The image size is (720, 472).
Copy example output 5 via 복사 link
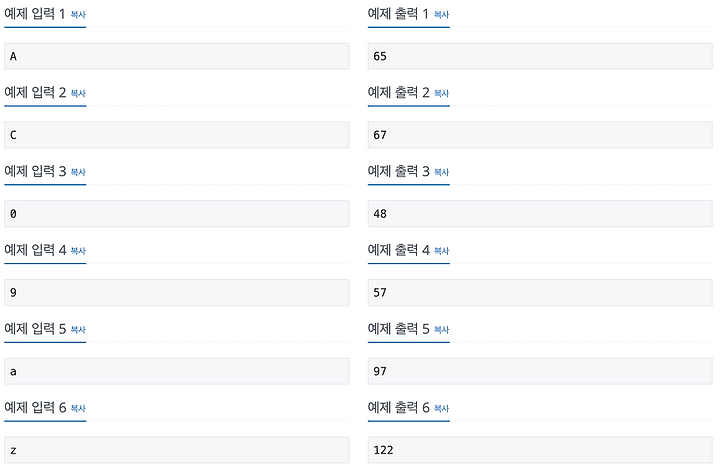click(x=441, y=330)
